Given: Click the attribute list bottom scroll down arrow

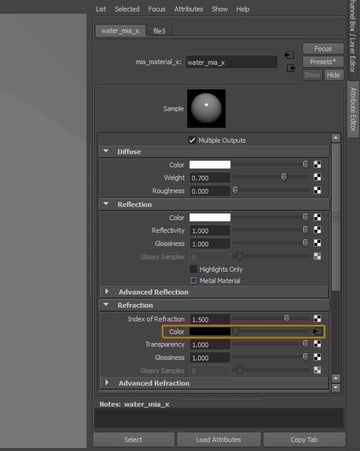Looking at the screenshot, I should point(336,388).
